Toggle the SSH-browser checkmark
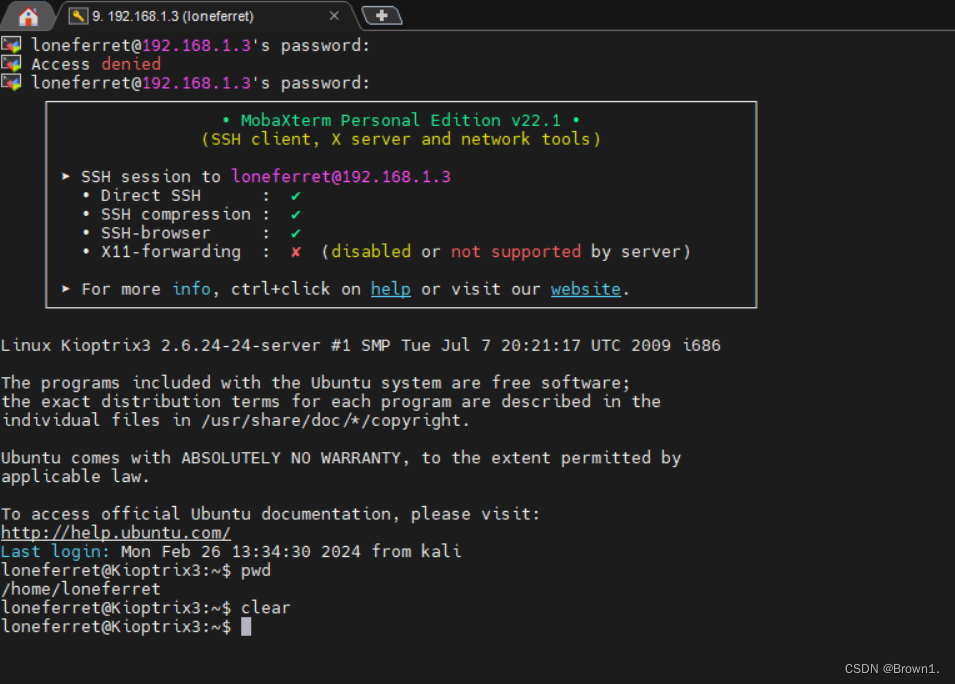The image size is (955, 684). click(x=294, y=232)
